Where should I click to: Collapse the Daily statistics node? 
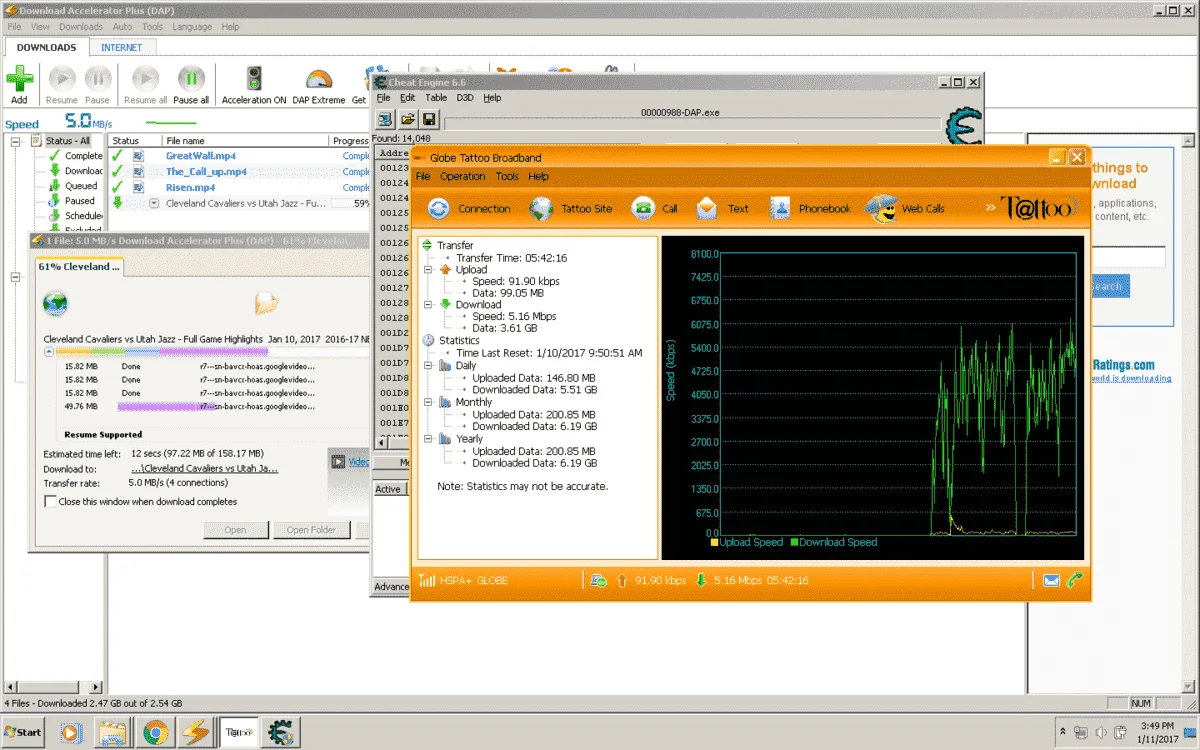428,366
